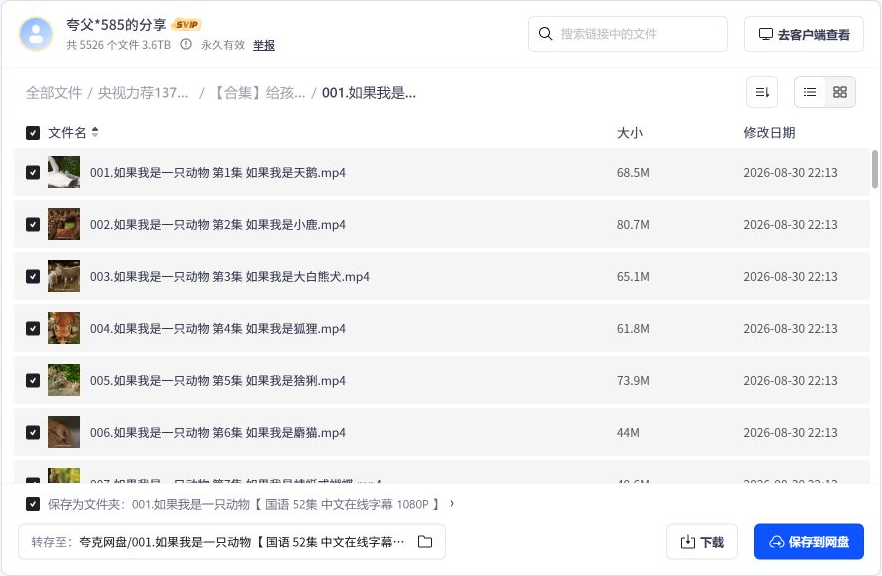Click size value 68.5M
882x576 pixels.
click(633, 173)
